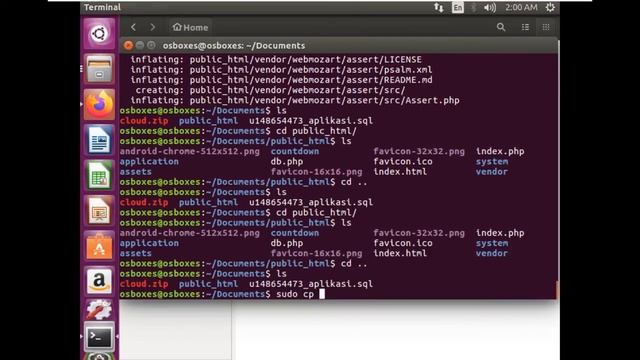
Task: Open LibreOffice Calc from dock
Action: 99,175
